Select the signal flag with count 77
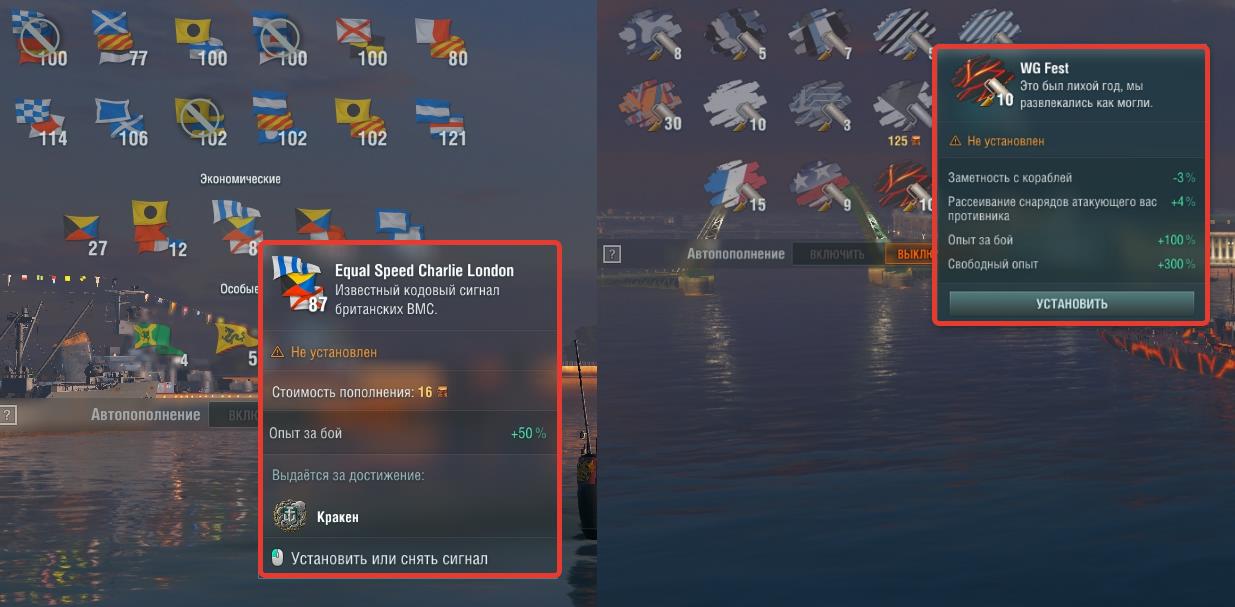Viewport: 1235px width, 607px height. (118, 38)
